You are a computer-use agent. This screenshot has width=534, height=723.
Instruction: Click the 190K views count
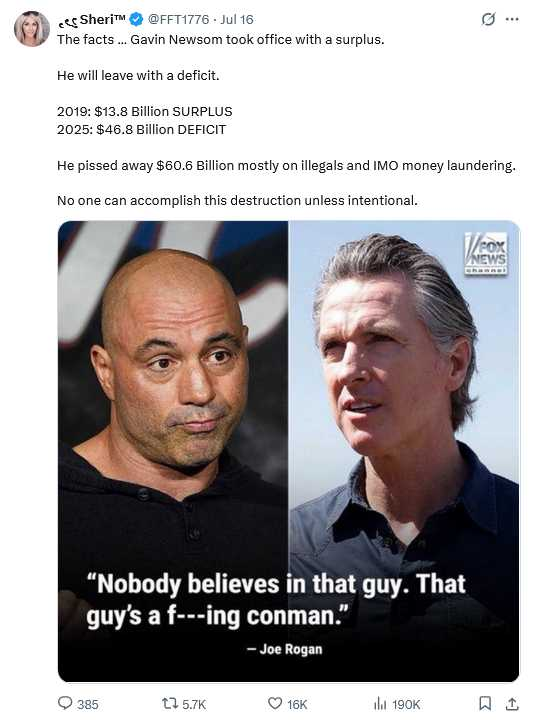(x=406, y=704)
